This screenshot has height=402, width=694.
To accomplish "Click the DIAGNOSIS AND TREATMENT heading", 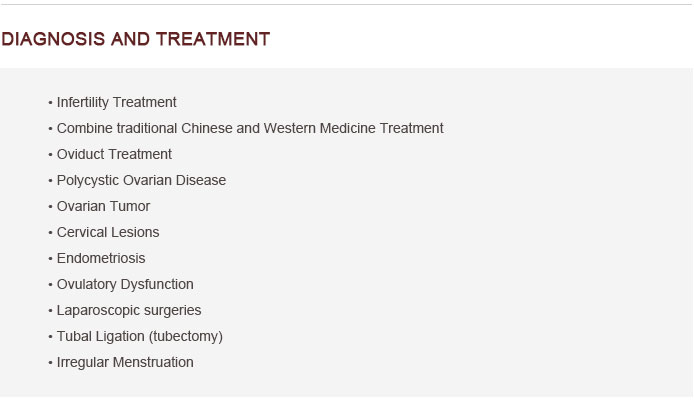I will [x=135, y=39].
